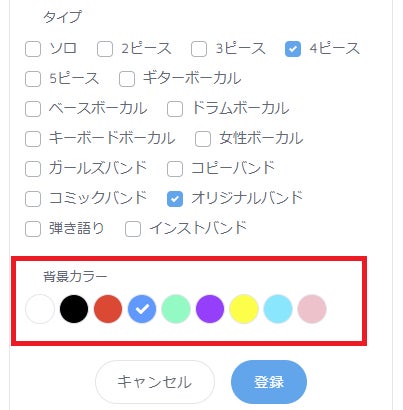Select the 5ピース checkbox
Screen dimensions: 403x410
coord(33,79)
